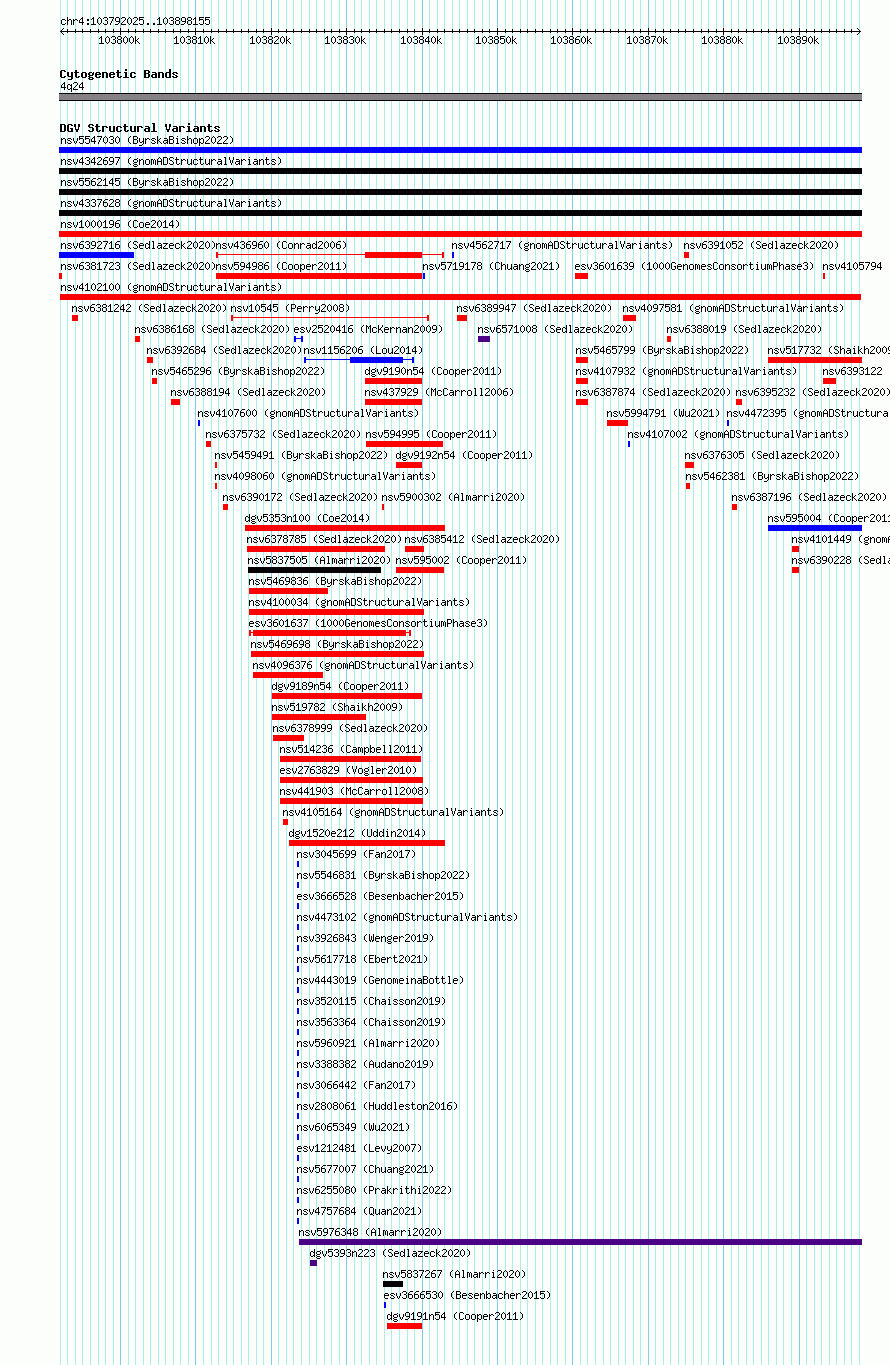
Task: Open variant nsv1156206 (Lou2014)
Action: pyautogui.click(x=363, y=350)
